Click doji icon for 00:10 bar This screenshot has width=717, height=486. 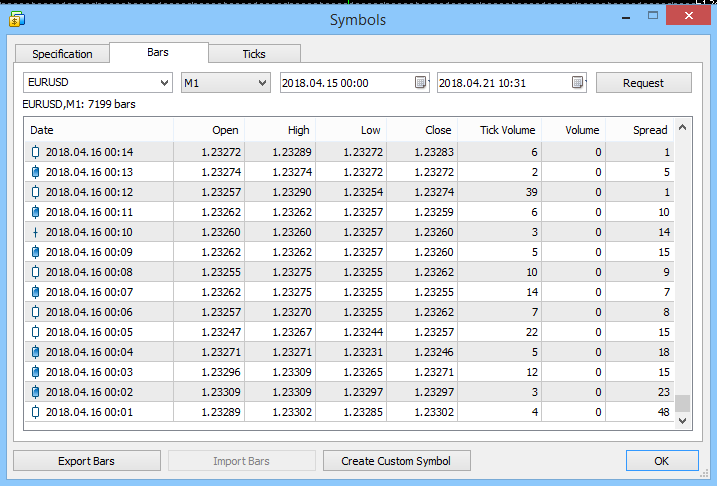click(35, 232)
